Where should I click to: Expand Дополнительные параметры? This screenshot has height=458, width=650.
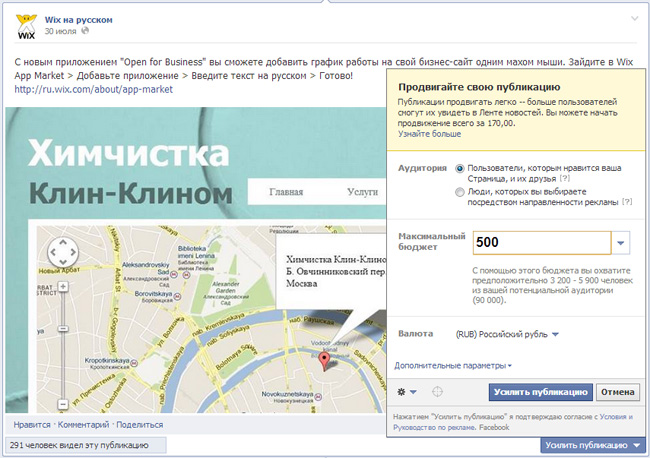453,366
